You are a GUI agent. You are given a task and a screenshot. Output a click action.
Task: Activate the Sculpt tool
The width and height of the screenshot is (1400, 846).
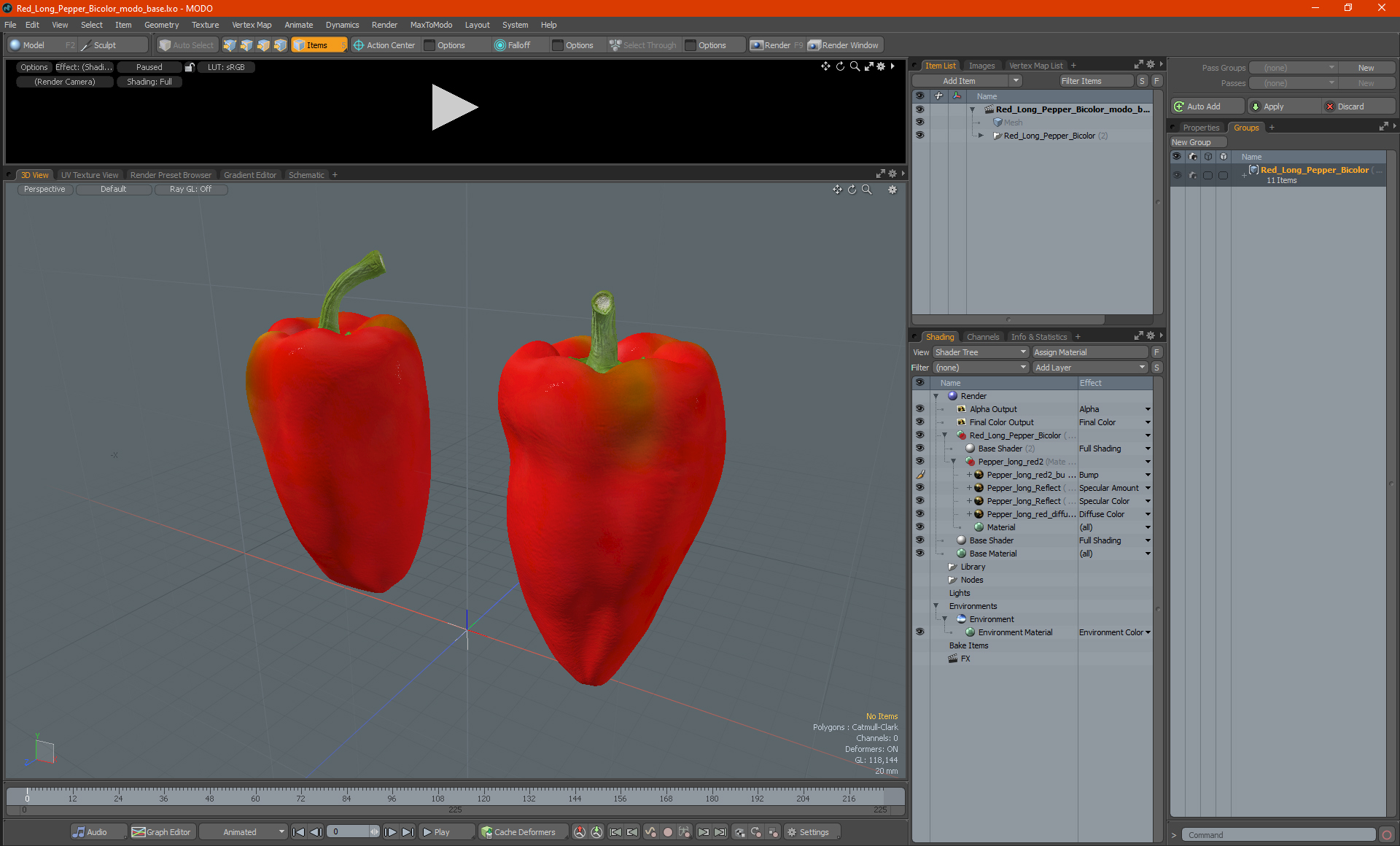113,45
